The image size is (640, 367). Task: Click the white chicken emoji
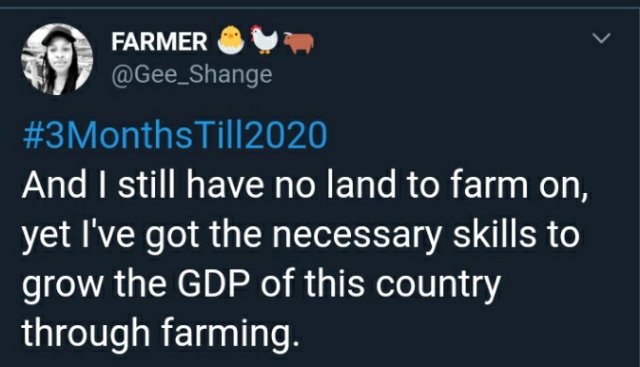point(264,39)
